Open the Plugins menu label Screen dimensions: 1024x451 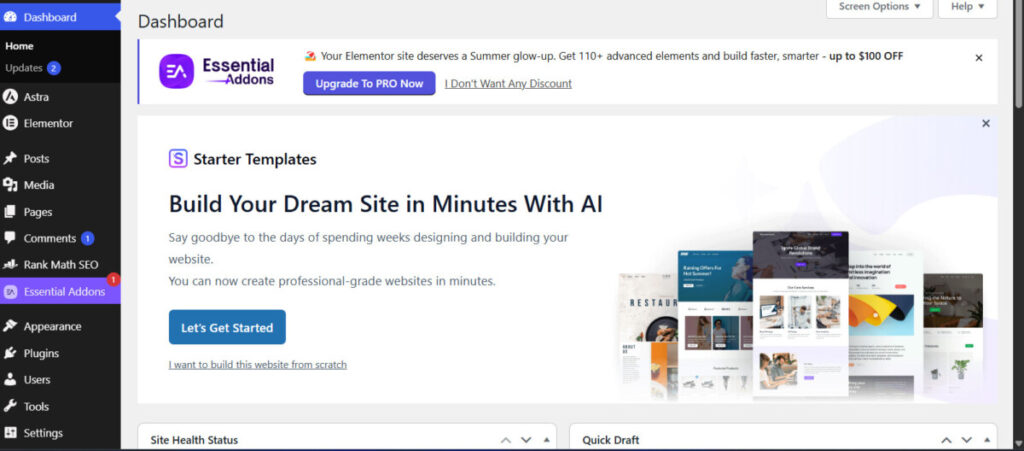pyautogui.click(x=41, y=353)
